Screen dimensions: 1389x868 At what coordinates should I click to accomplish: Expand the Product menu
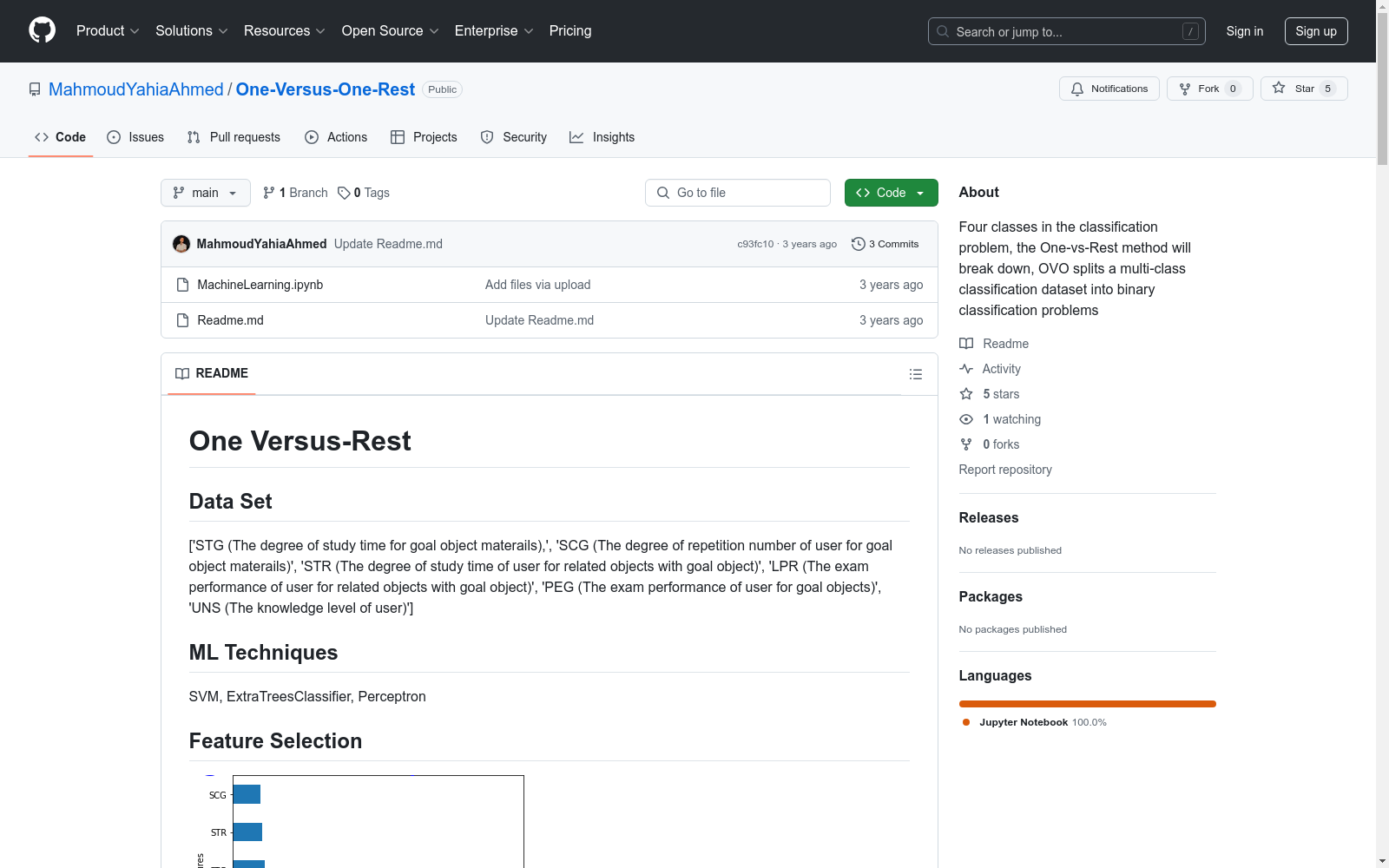(108, 30)
